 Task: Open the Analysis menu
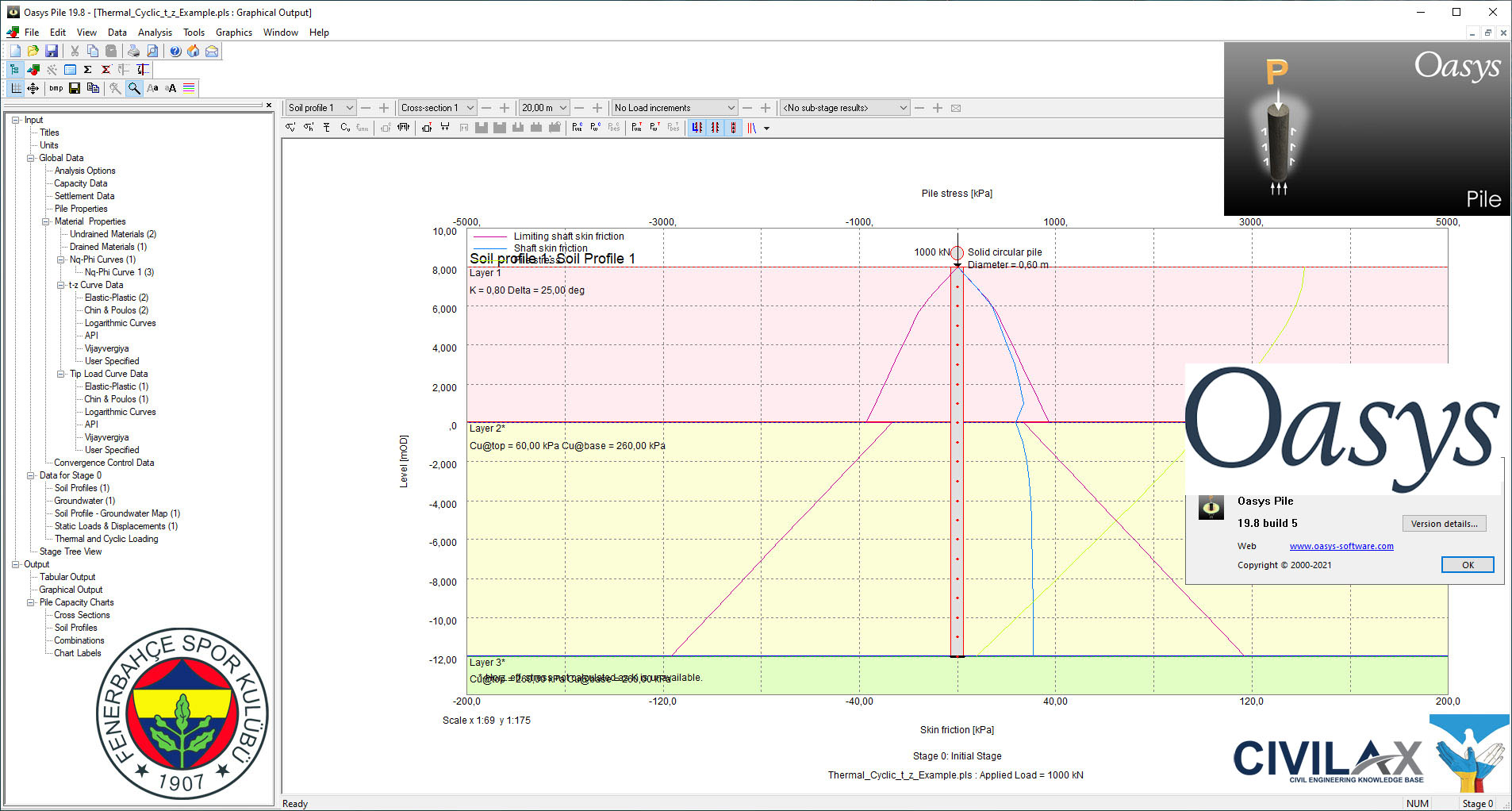[155, 33]
